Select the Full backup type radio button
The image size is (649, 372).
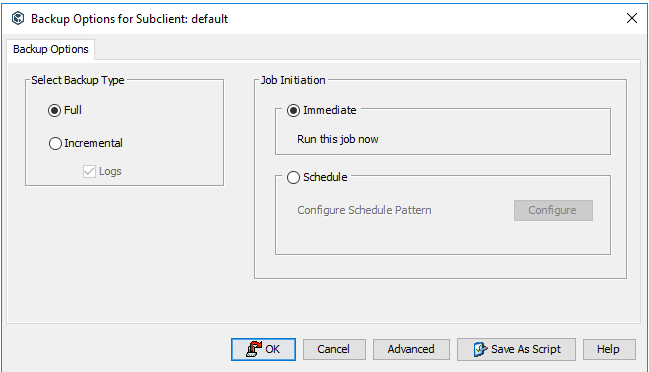54,110
